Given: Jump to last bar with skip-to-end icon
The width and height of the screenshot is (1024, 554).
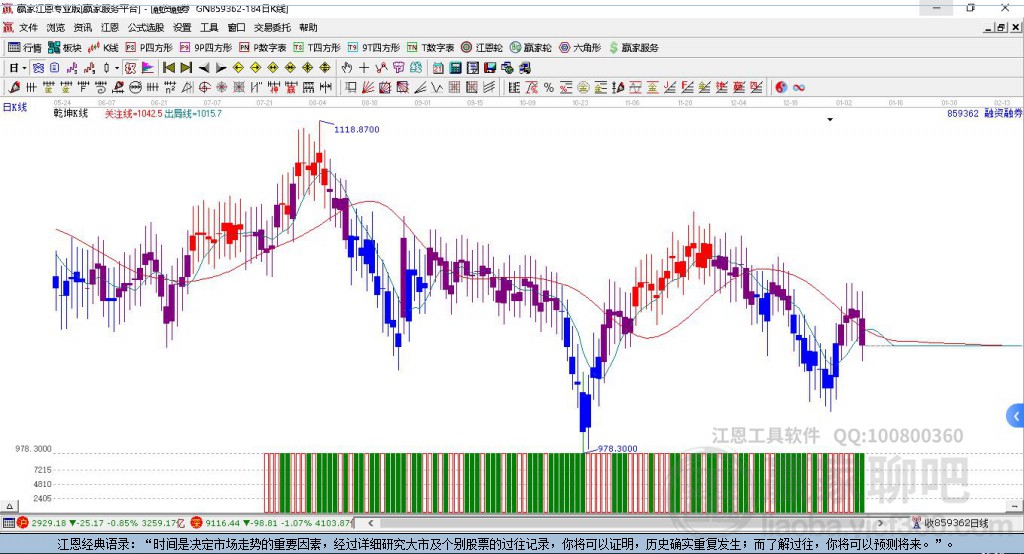Looking at the screenshot, I should [186, 67].
